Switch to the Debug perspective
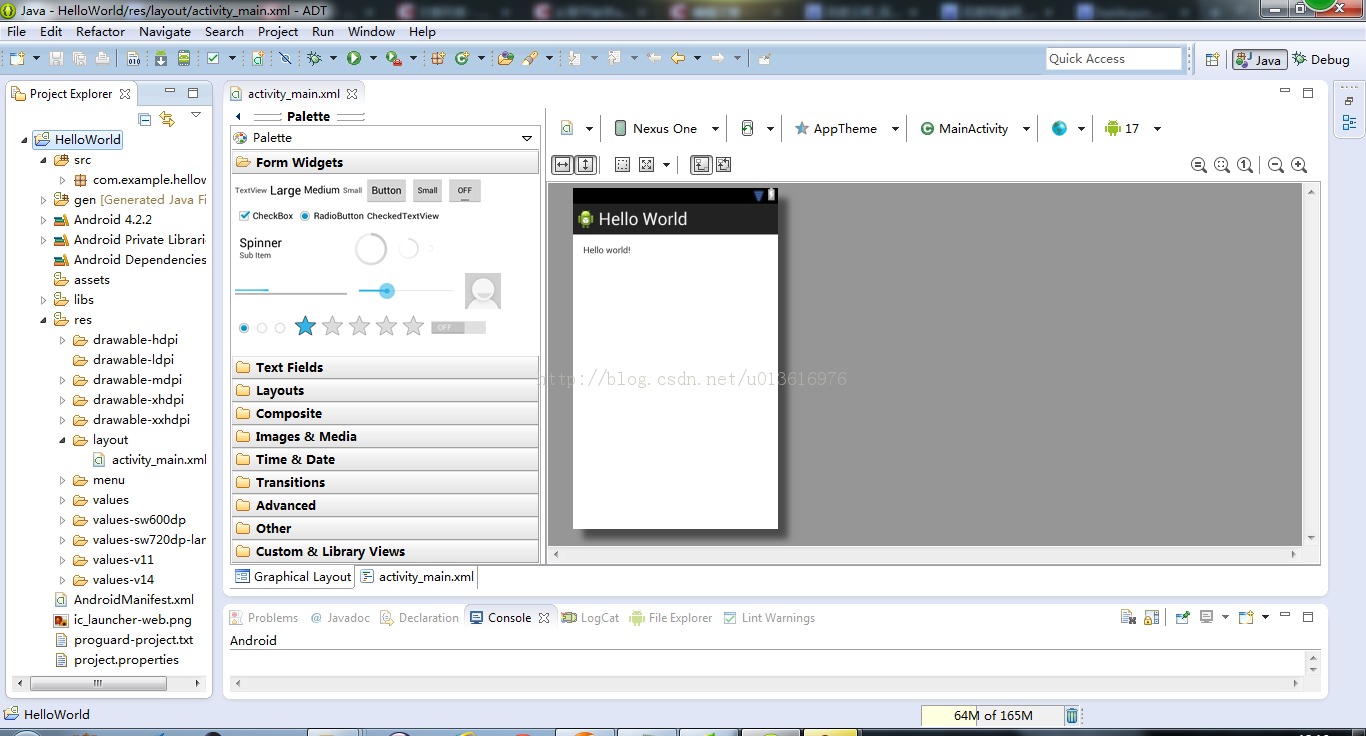The width and height of the screenshot is (1366, 736). click(x=1321, y=59)
